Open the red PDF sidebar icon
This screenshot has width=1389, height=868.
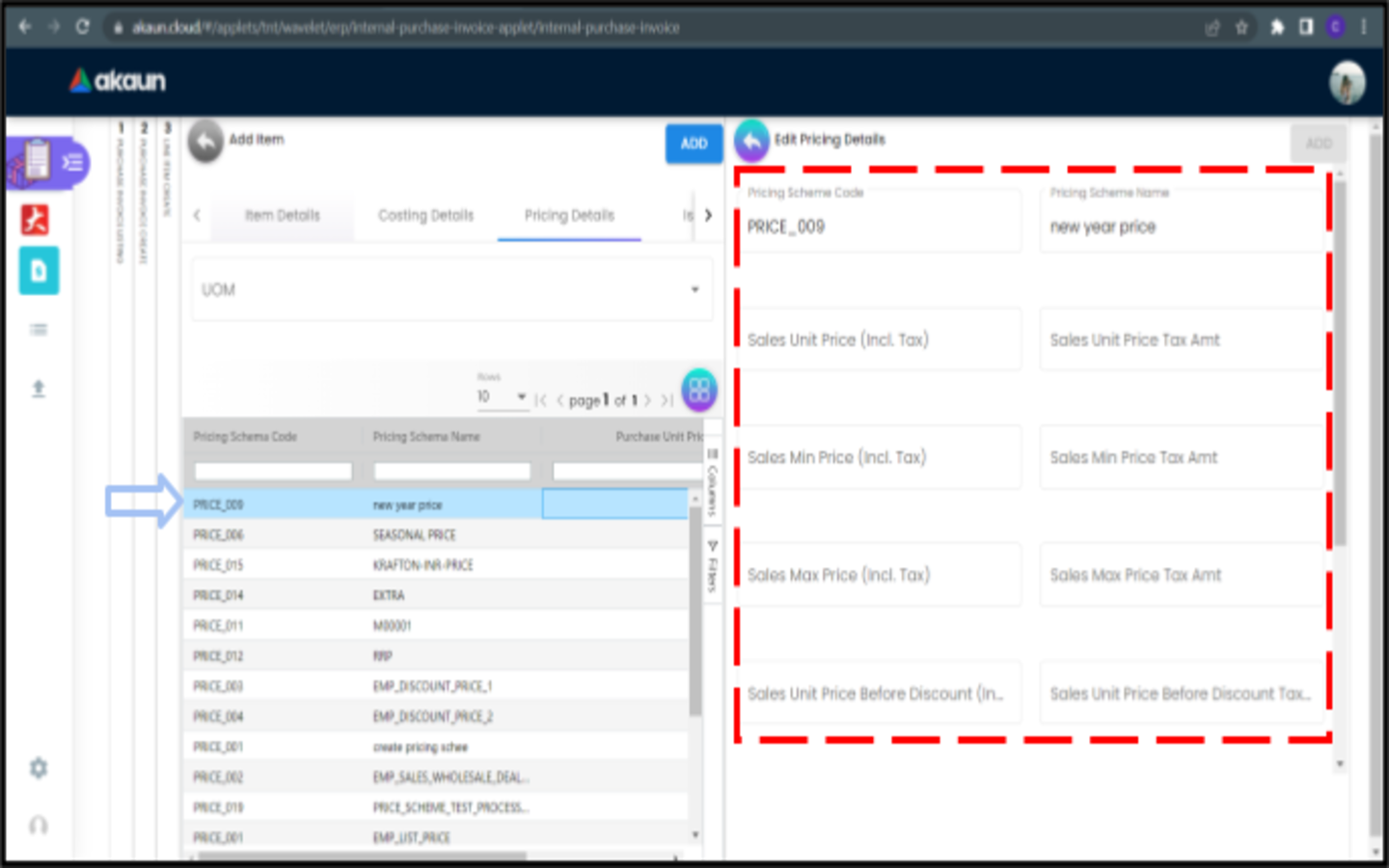tap(36, 220)
